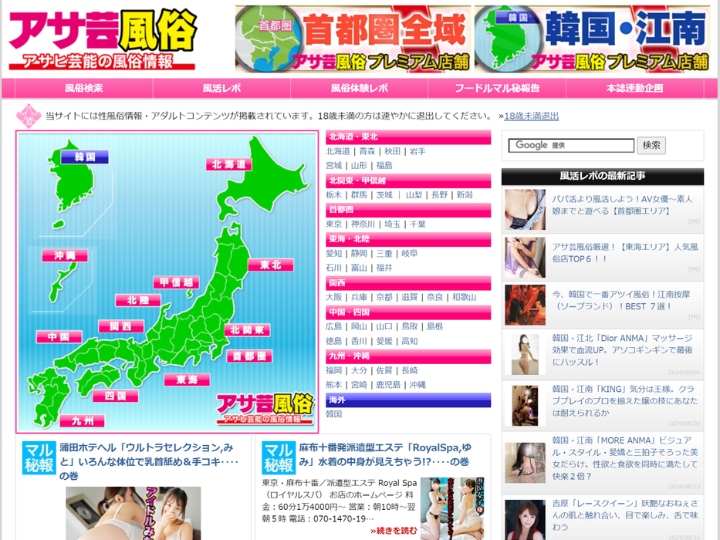This screenshot has width=720, height=540.
Task: Open the 和歌山 prefecture link
Action: pyautogui.click(x=464, y=297)
